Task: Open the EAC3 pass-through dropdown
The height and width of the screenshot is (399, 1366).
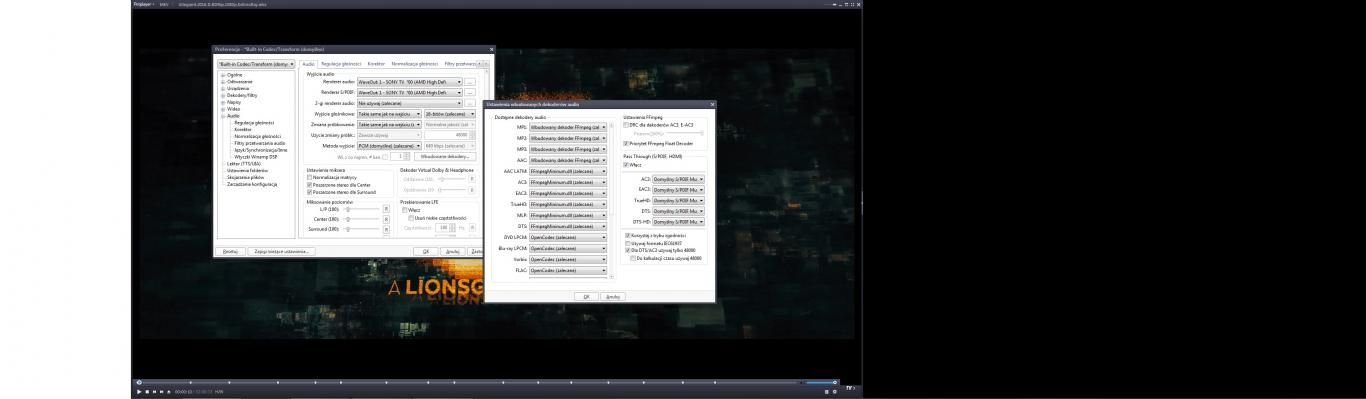Action: (x=679, y=189)
